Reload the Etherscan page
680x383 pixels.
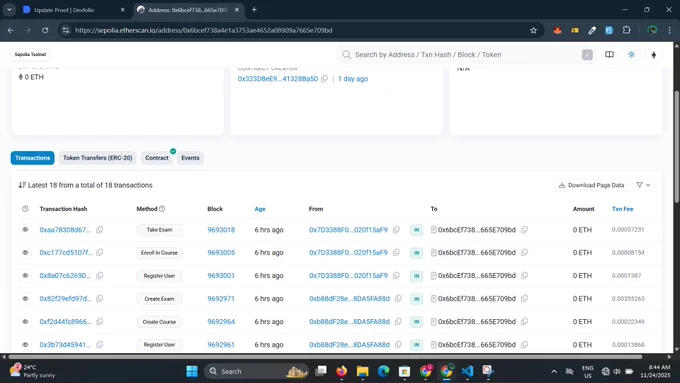point(45,30)
